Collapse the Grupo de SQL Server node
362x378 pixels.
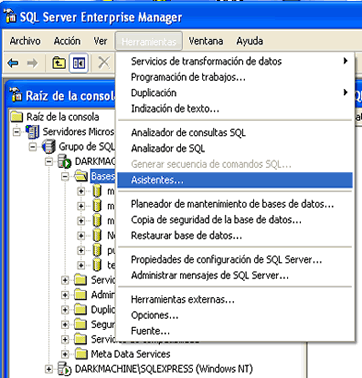tap(33, 146)
